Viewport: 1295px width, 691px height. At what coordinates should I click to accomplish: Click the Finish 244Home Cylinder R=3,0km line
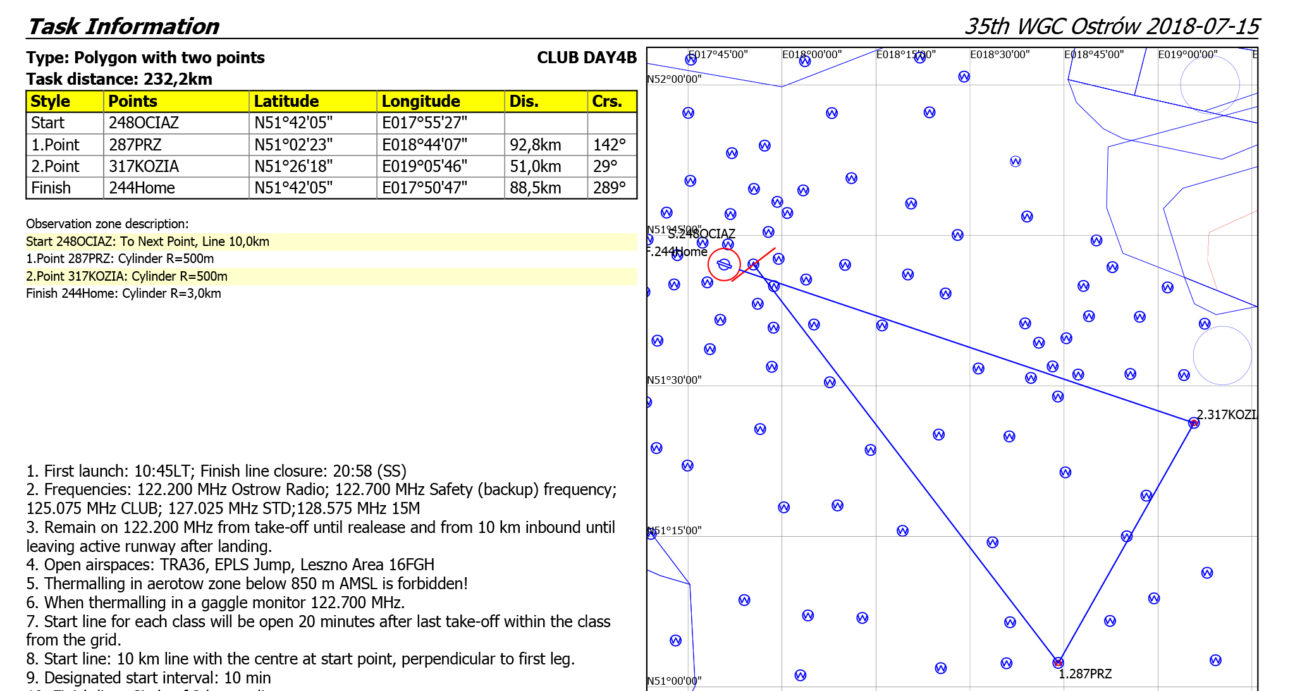pyautogui.click(x=123, y=293)
